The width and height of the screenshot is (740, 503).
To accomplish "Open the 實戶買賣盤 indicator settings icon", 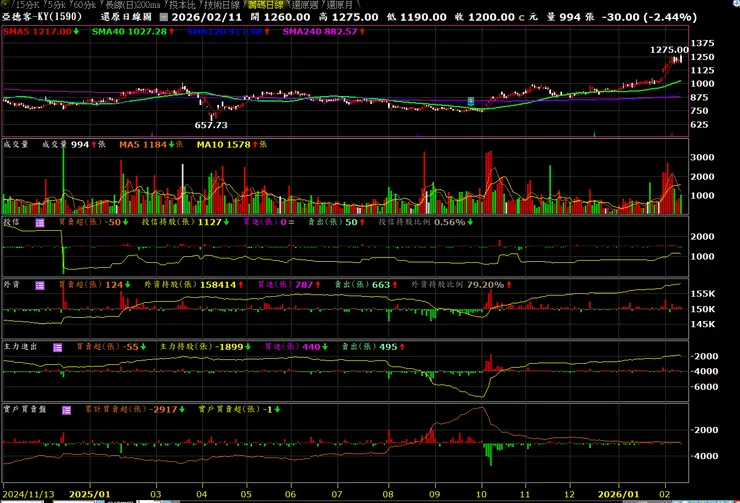I will 67,411.
